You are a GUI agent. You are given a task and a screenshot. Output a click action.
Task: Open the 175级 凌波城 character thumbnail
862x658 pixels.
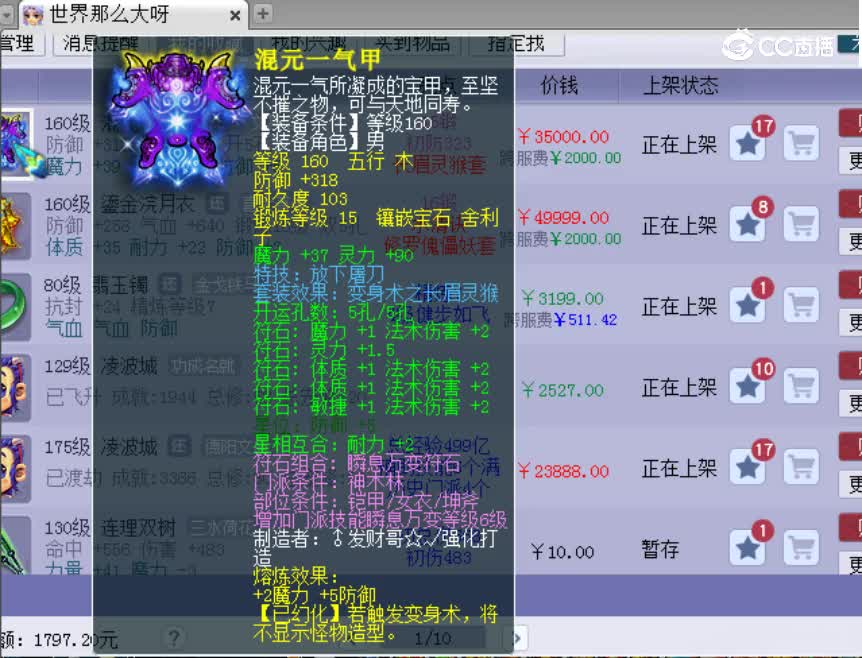click(x=15, y=468)
